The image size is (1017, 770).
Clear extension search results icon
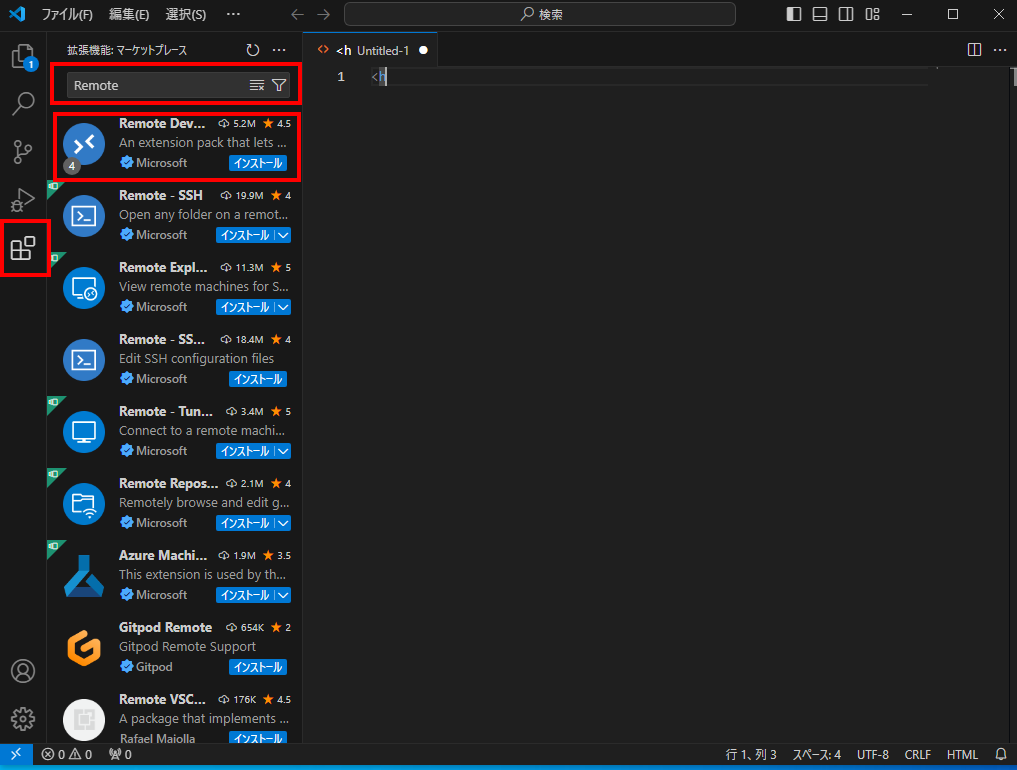[x=257, y=86]
